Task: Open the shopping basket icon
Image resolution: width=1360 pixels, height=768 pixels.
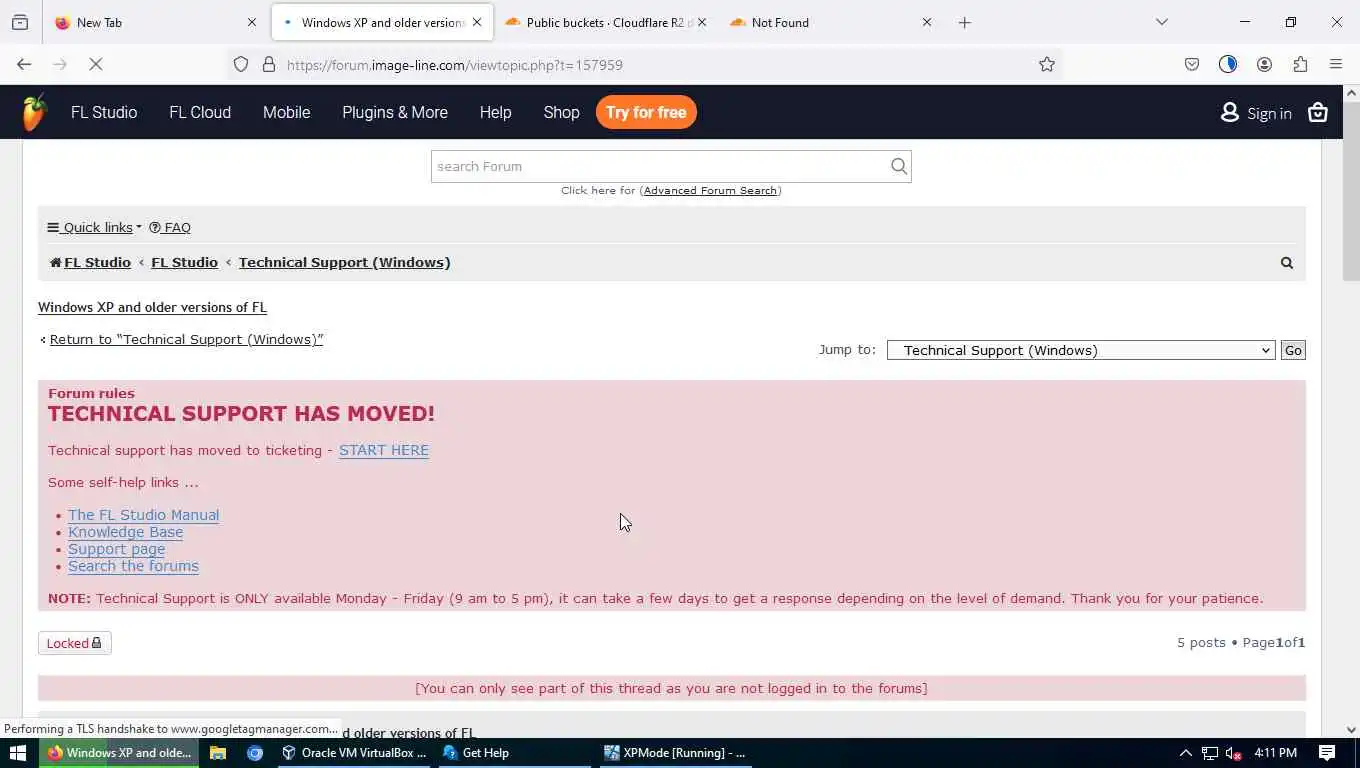Action: tap(1318, 113)
